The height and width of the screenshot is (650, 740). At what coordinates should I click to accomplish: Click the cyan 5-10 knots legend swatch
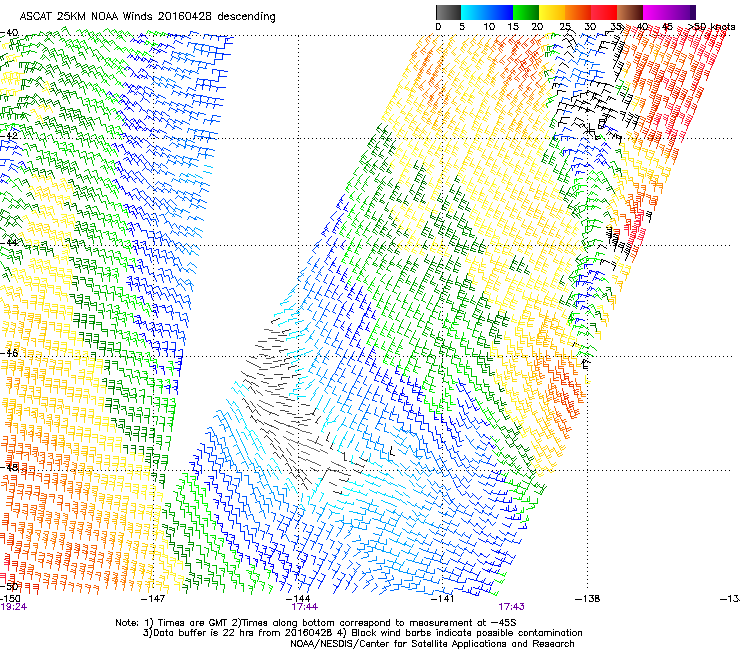click(473, 12)
